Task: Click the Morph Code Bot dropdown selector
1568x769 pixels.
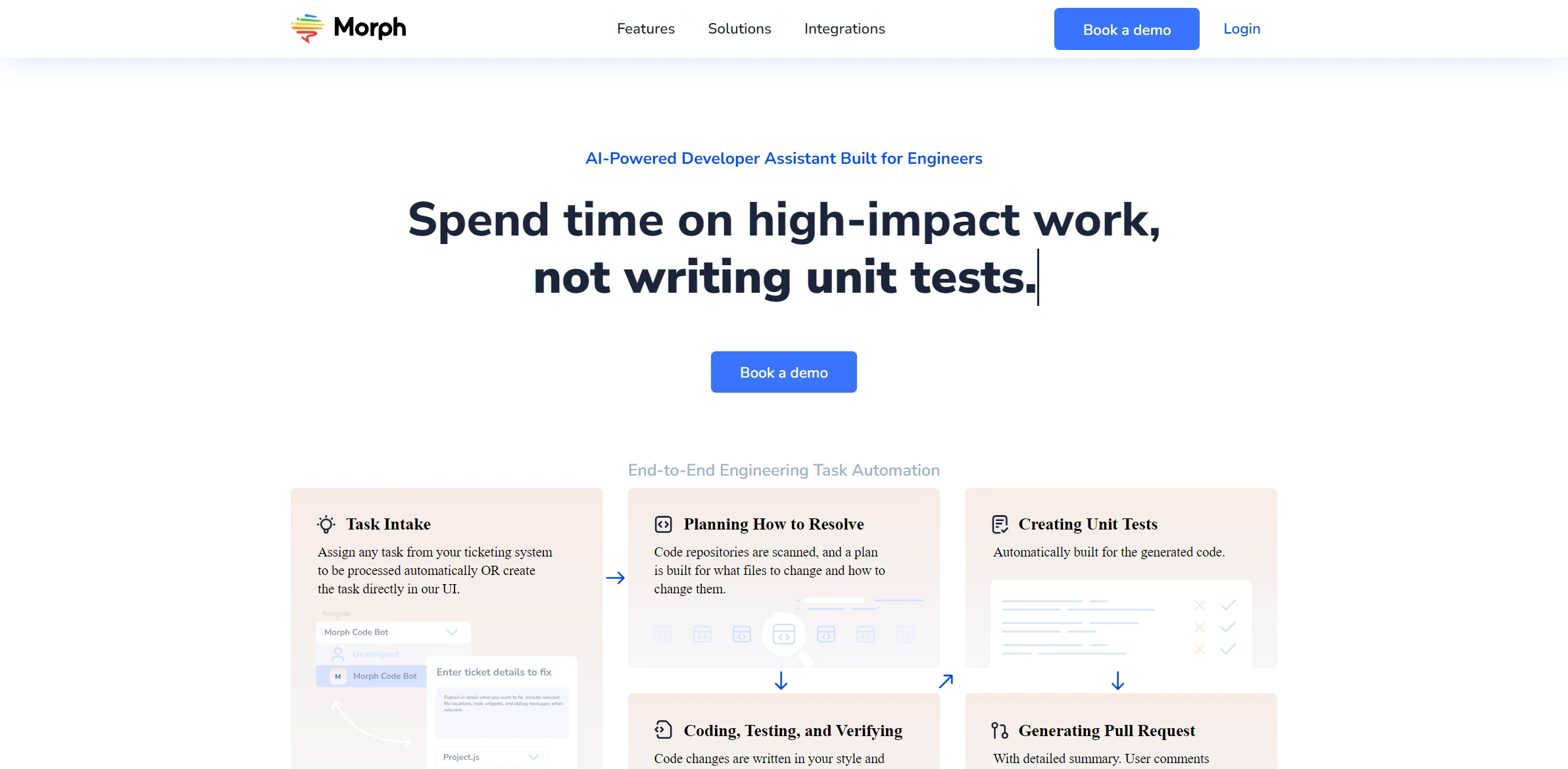Action: click(x=390, y=632)
